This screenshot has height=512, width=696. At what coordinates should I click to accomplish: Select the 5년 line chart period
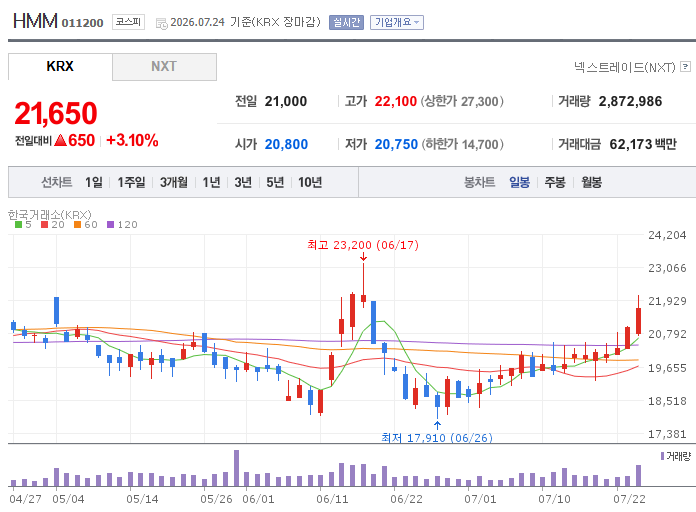tap(275, 182)
